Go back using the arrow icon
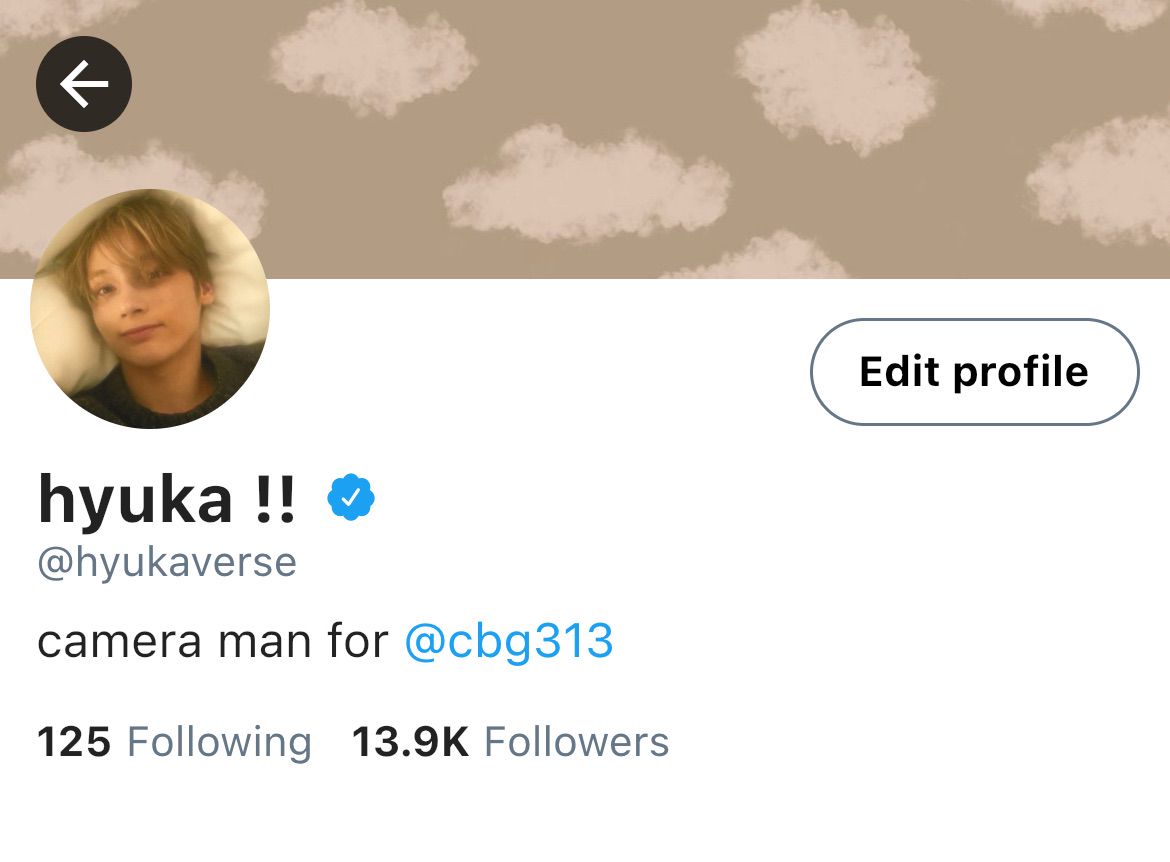 [84, 84]
